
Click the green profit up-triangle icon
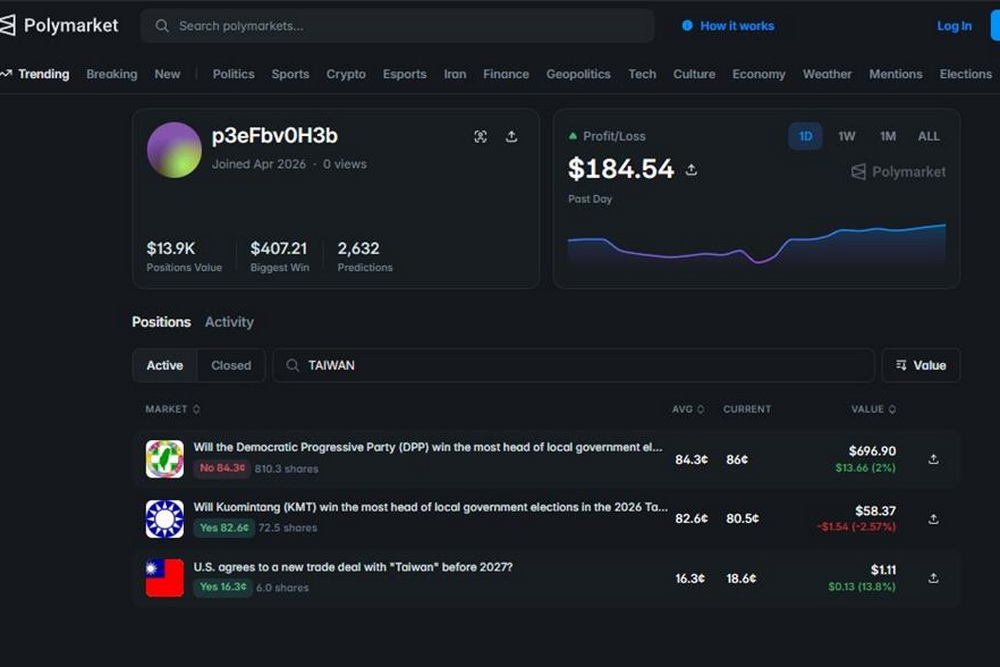[573, 136]
